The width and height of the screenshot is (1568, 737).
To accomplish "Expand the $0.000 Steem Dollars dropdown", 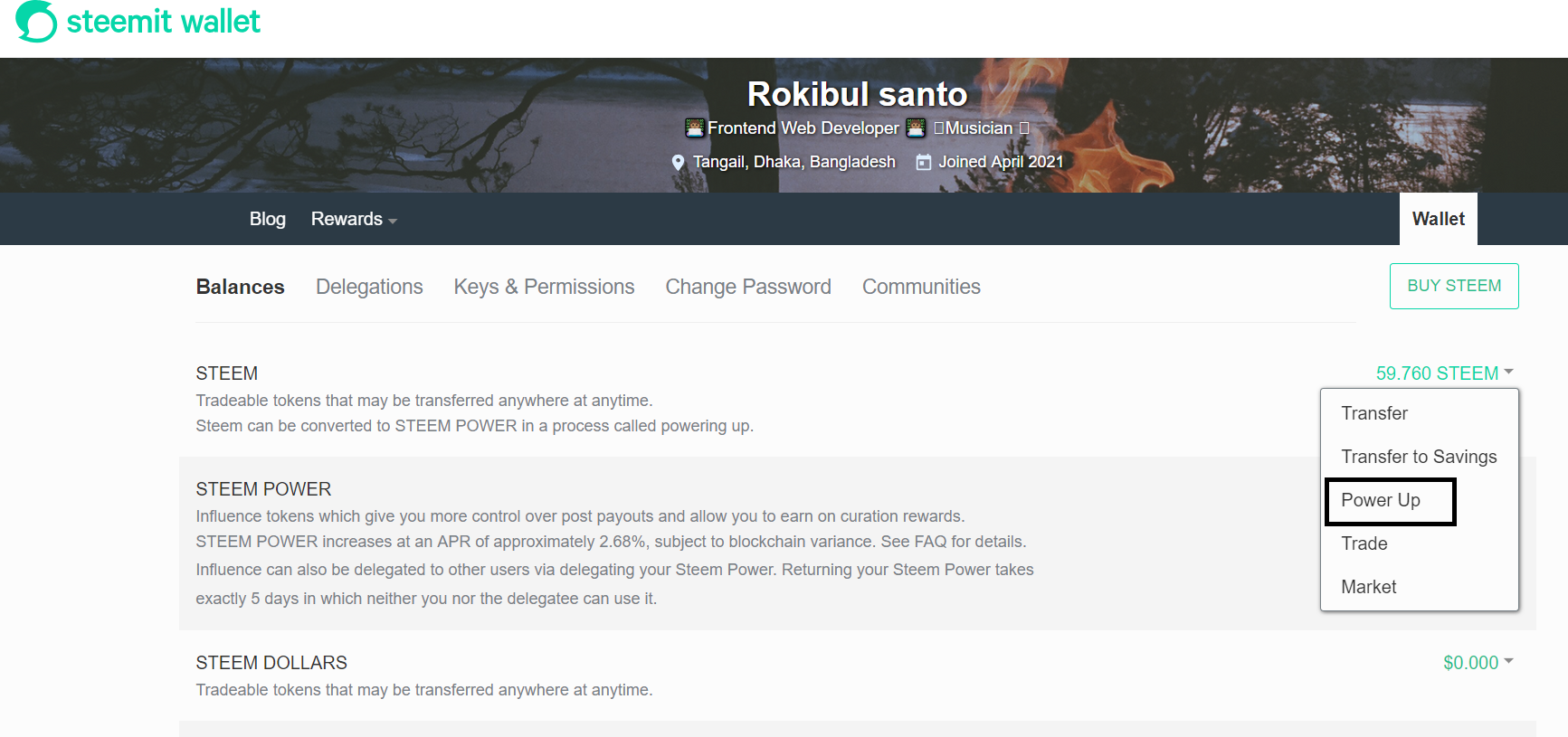I will coord(1478,663).
